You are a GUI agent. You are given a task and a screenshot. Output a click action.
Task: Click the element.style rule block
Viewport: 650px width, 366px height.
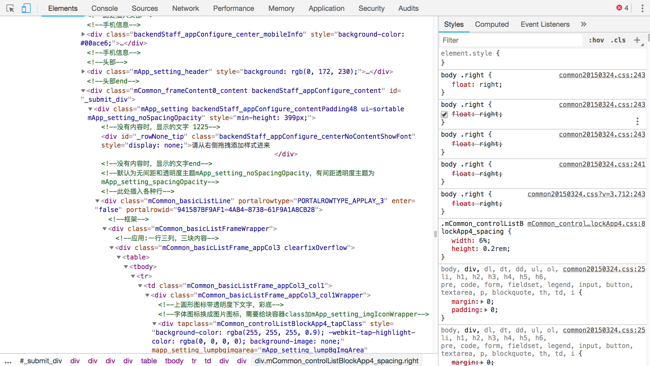point(542,58)
